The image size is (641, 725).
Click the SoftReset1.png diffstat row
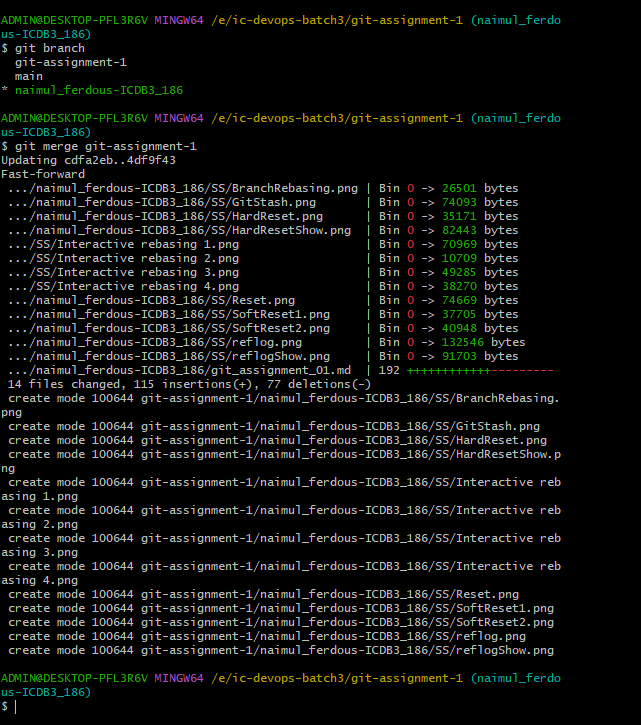click(263, 314)
